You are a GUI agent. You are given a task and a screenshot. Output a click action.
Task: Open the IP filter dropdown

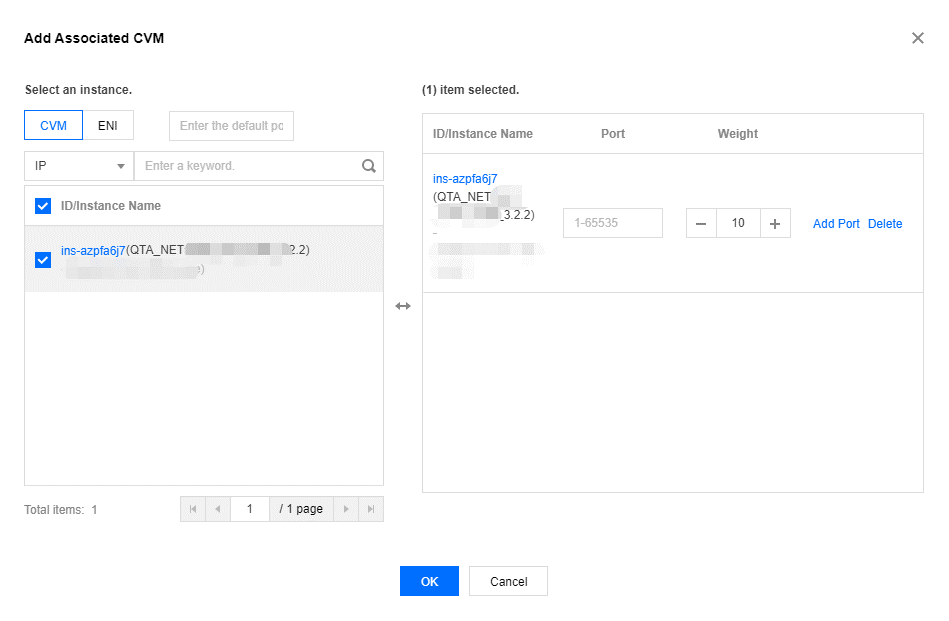click(x=79, y=166)
